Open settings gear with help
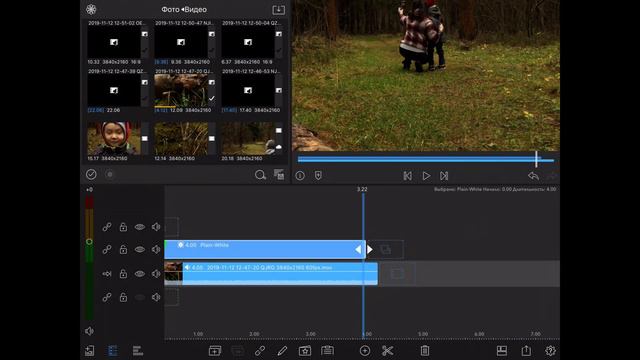This screenshot has height=360, width=640. pyautogui.click(x=550, y=351)
